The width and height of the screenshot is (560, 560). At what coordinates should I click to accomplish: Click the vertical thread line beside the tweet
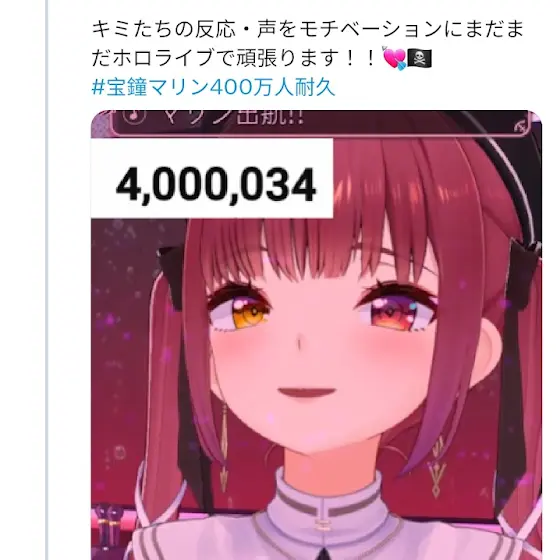coord(47,280)
